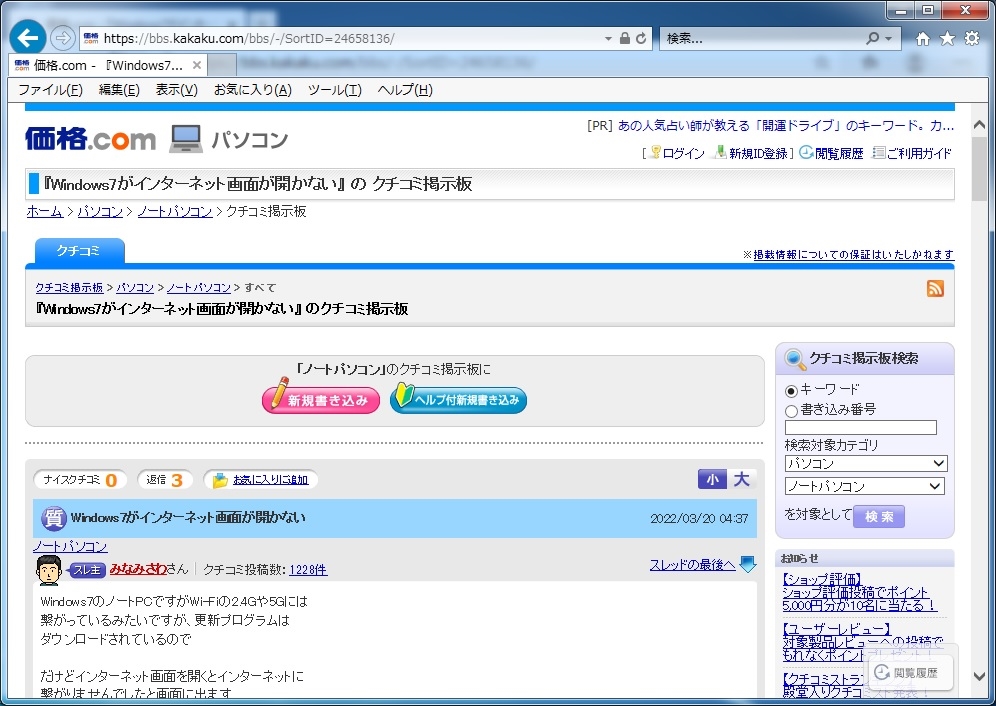The image size is (996, 706).
Task: Select the 書き込み番号 radio button
Action: pos(791,411)
